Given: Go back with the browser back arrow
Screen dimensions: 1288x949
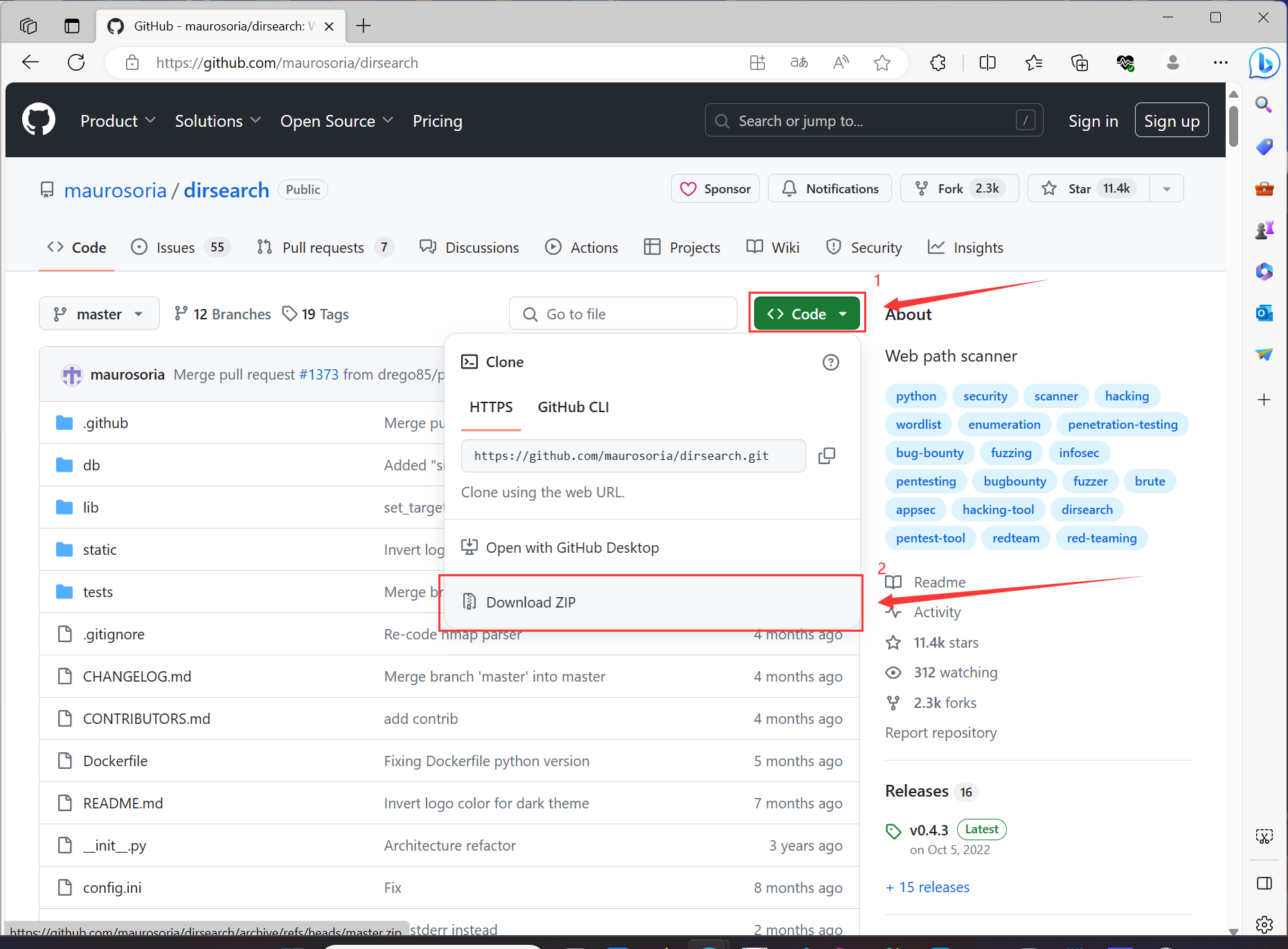Looking at the screenshot, I should [30, 62].
